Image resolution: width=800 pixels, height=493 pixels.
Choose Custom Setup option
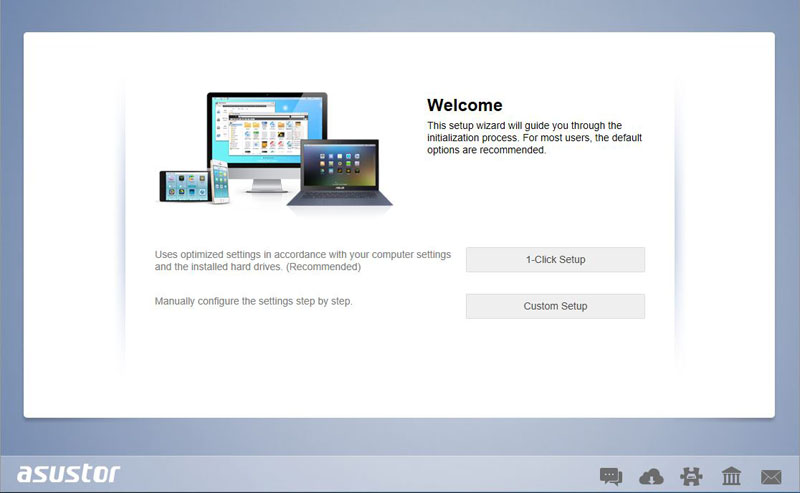tap(555, 306)
